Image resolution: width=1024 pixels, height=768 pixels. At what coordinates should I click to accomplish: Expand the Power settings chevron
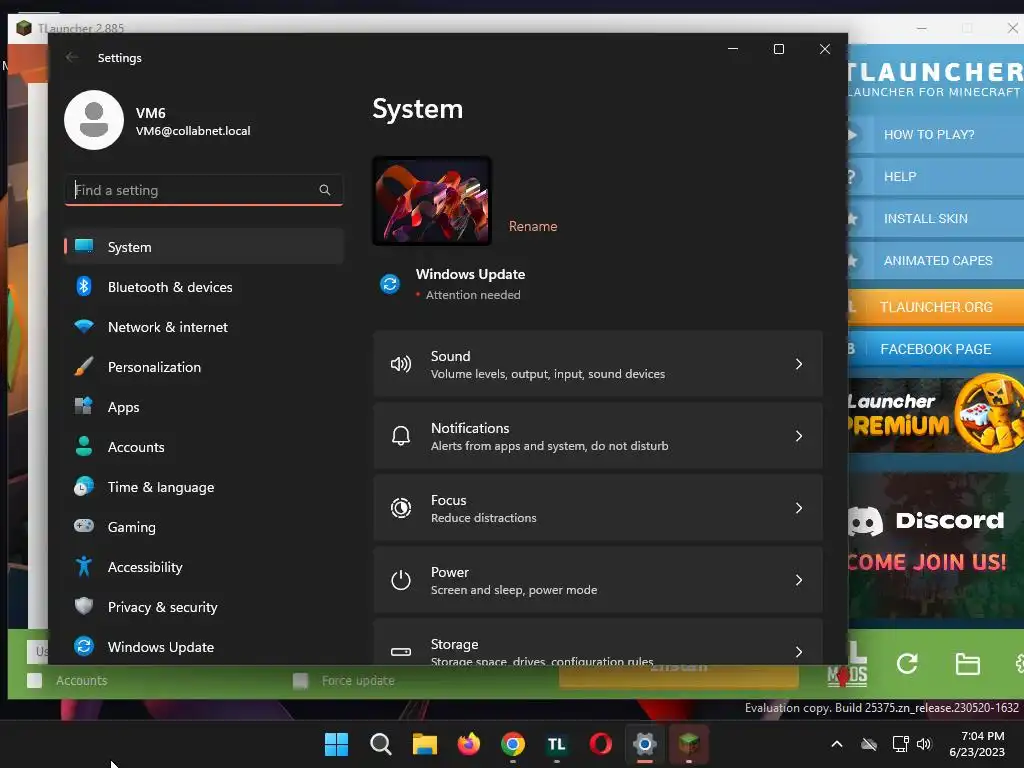798,580
